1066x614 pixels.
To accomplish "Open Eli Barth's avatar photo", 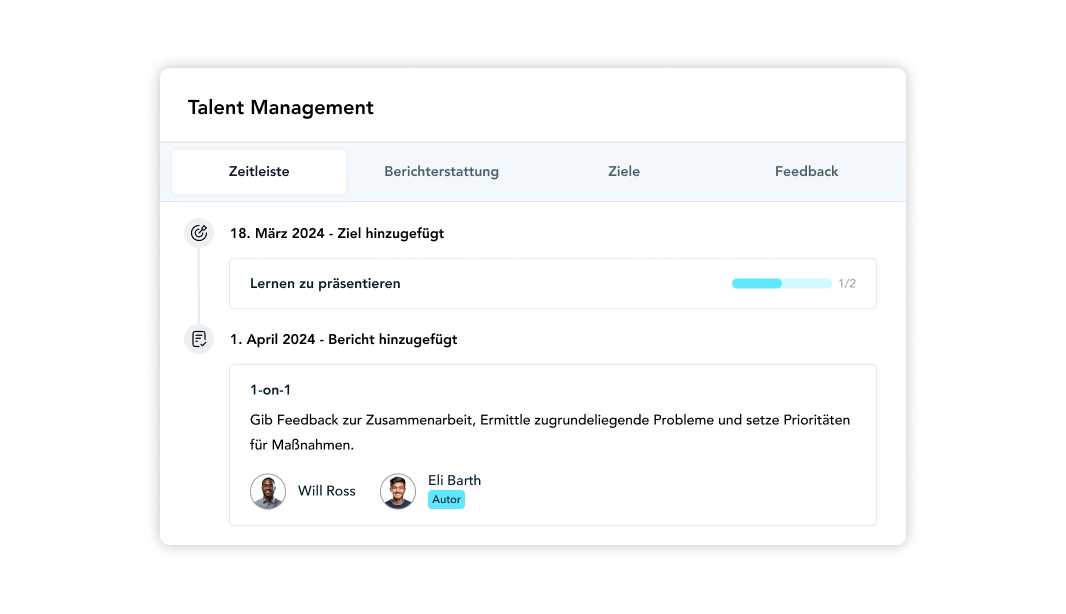I will (x=398, y=491).
